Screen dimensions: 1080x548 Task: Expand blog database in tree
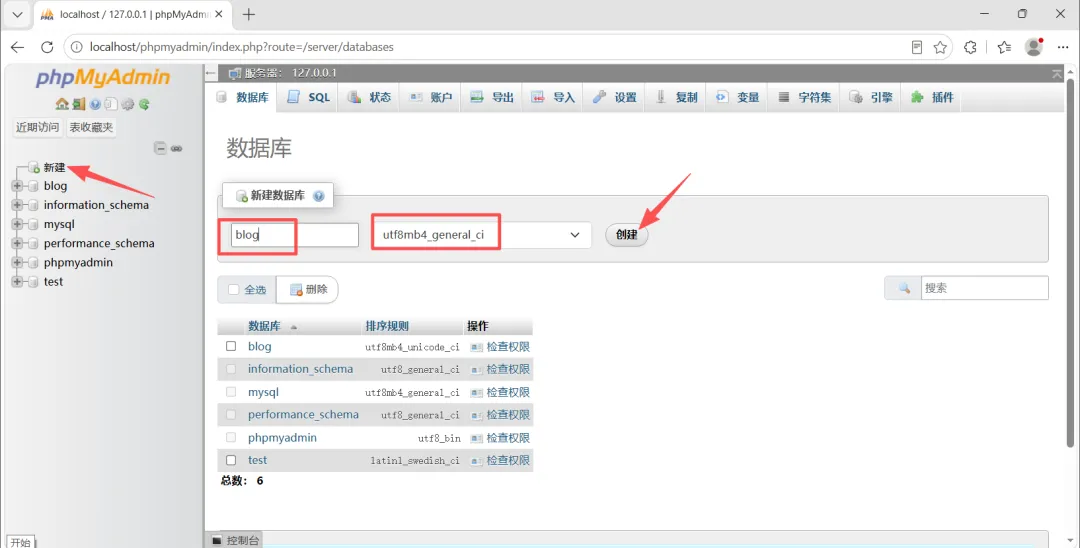click(x=17, y=186)
